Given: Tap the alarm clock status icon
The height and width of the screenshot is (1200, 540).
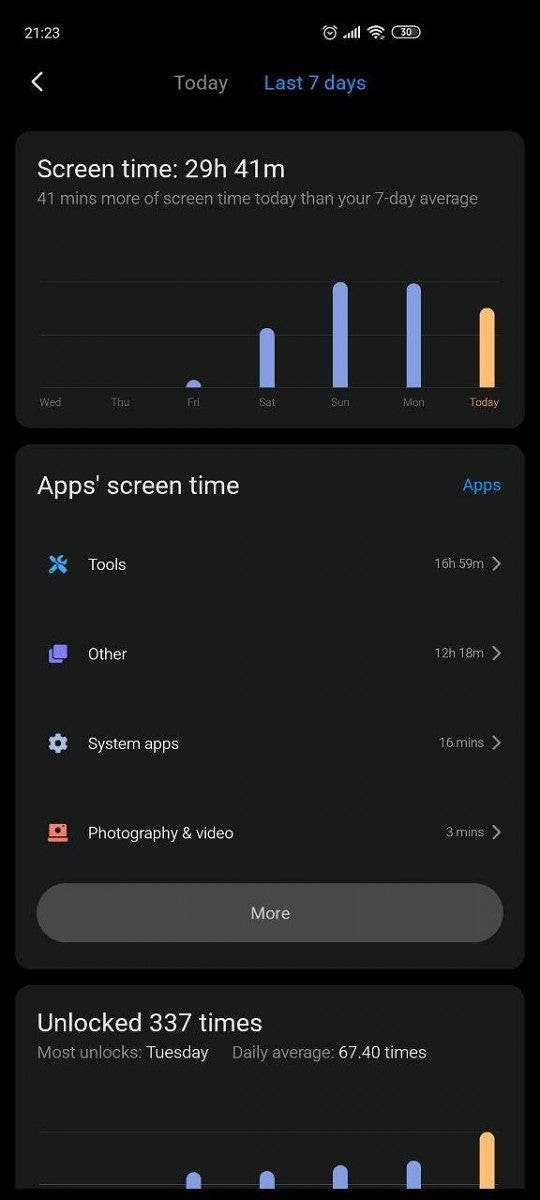Looking at the screenshot, I should coord(330,33).
